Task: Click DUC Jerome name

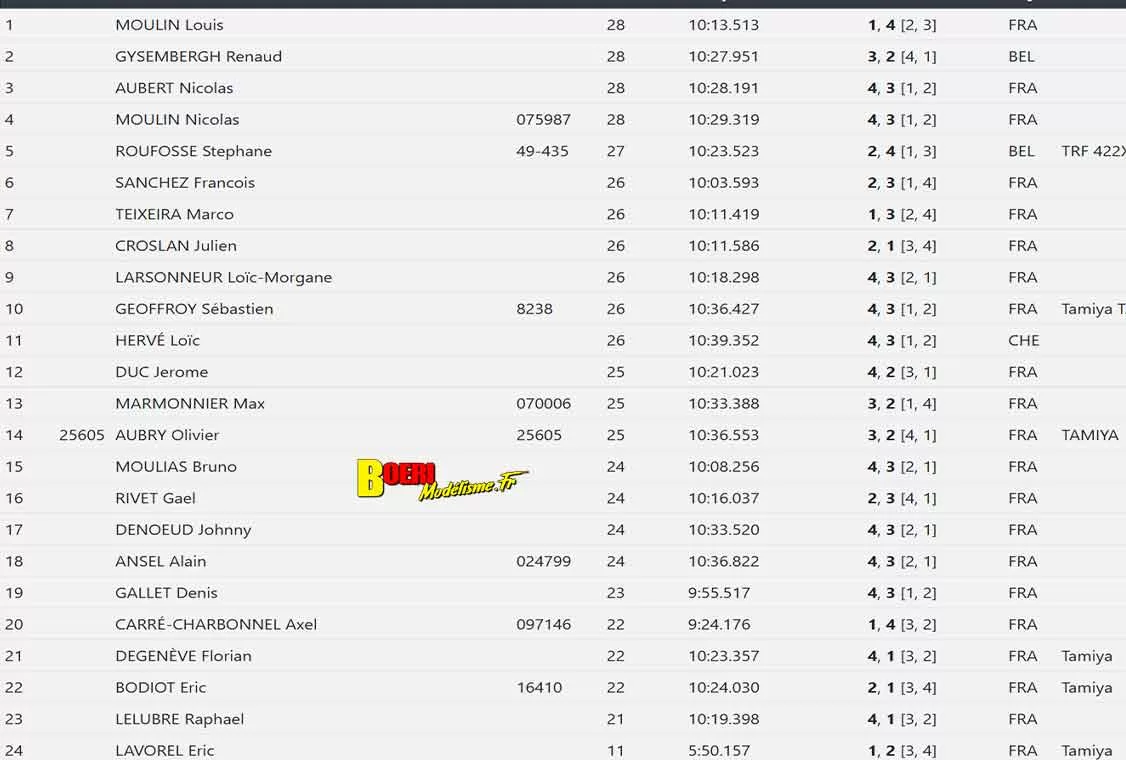Action: pyautogui.click(x=162, y=372)
